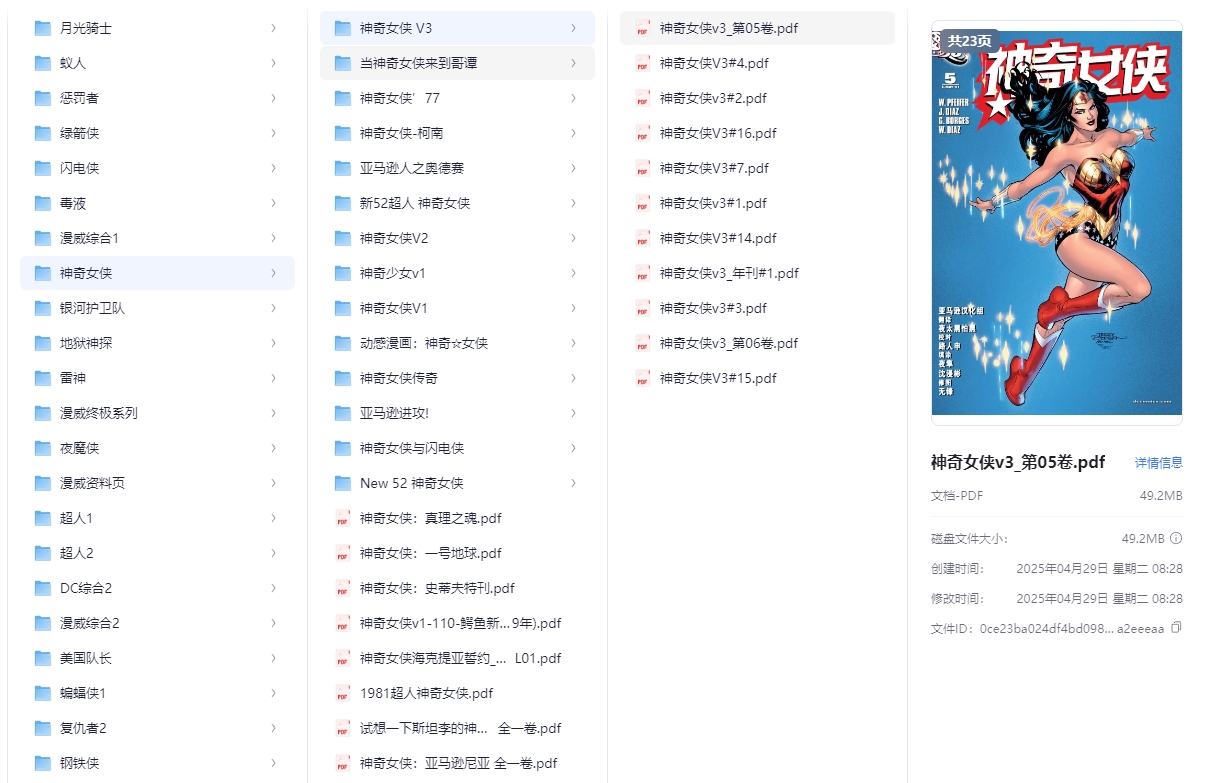Expand the 漫威终极系列 folder chevron
Screen dimensions: 1206x783
[x=273, y=413]
